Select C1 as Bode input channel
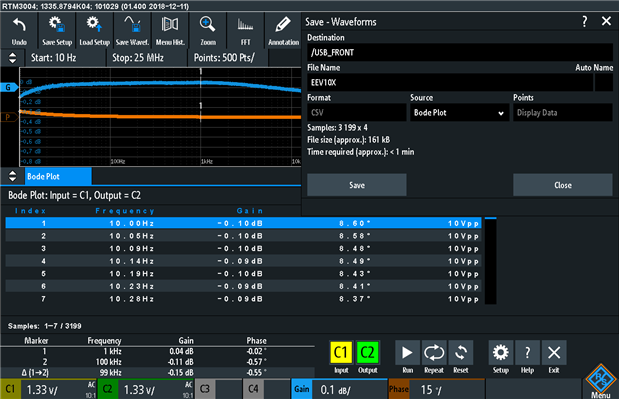This screenshot has height=399, width=619. (x=341, y=352)
